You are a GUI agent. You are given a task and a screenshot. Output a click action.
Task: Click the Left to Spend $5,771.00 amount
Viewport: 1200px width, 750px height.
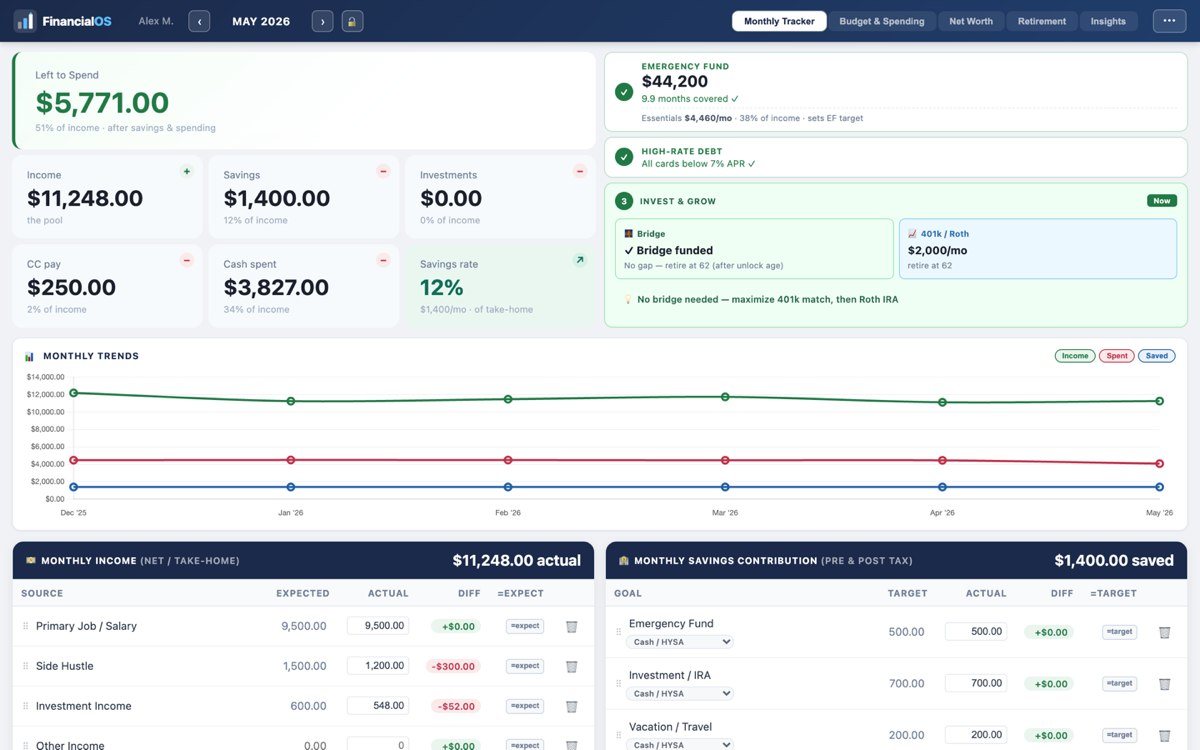pos(102,103)
